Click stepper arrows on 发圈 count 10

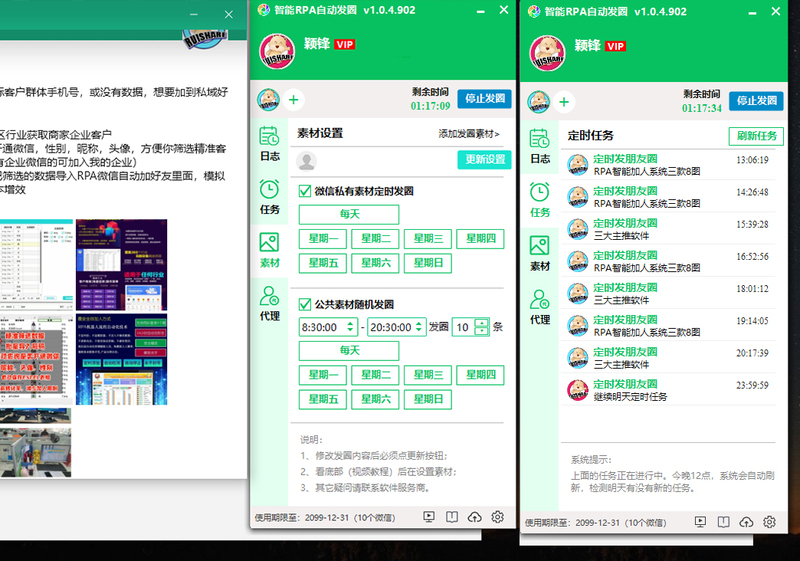pos(482,327)
